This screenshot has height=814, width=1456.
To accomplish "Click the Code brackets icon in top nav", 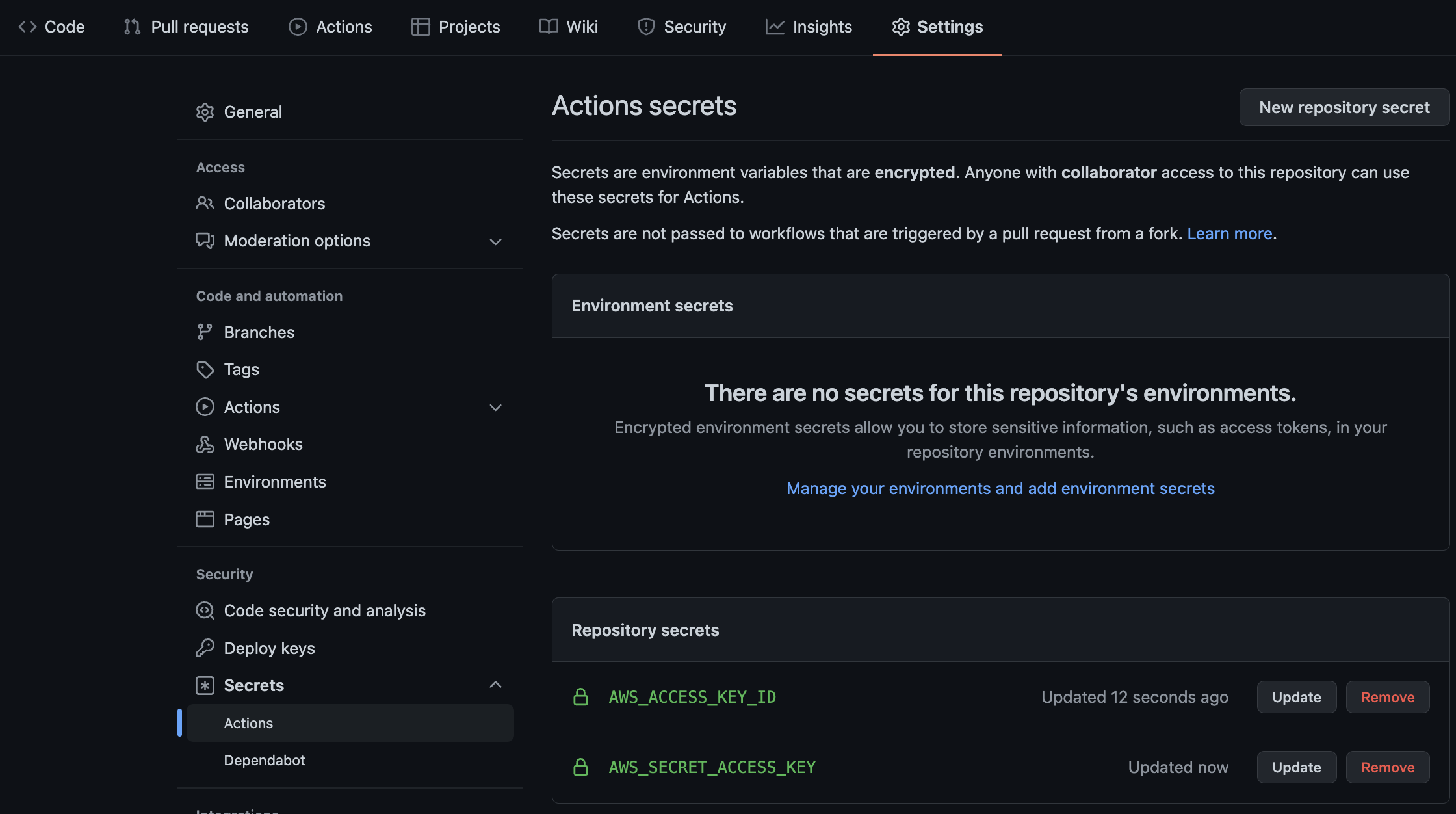I will click(27, 27).
